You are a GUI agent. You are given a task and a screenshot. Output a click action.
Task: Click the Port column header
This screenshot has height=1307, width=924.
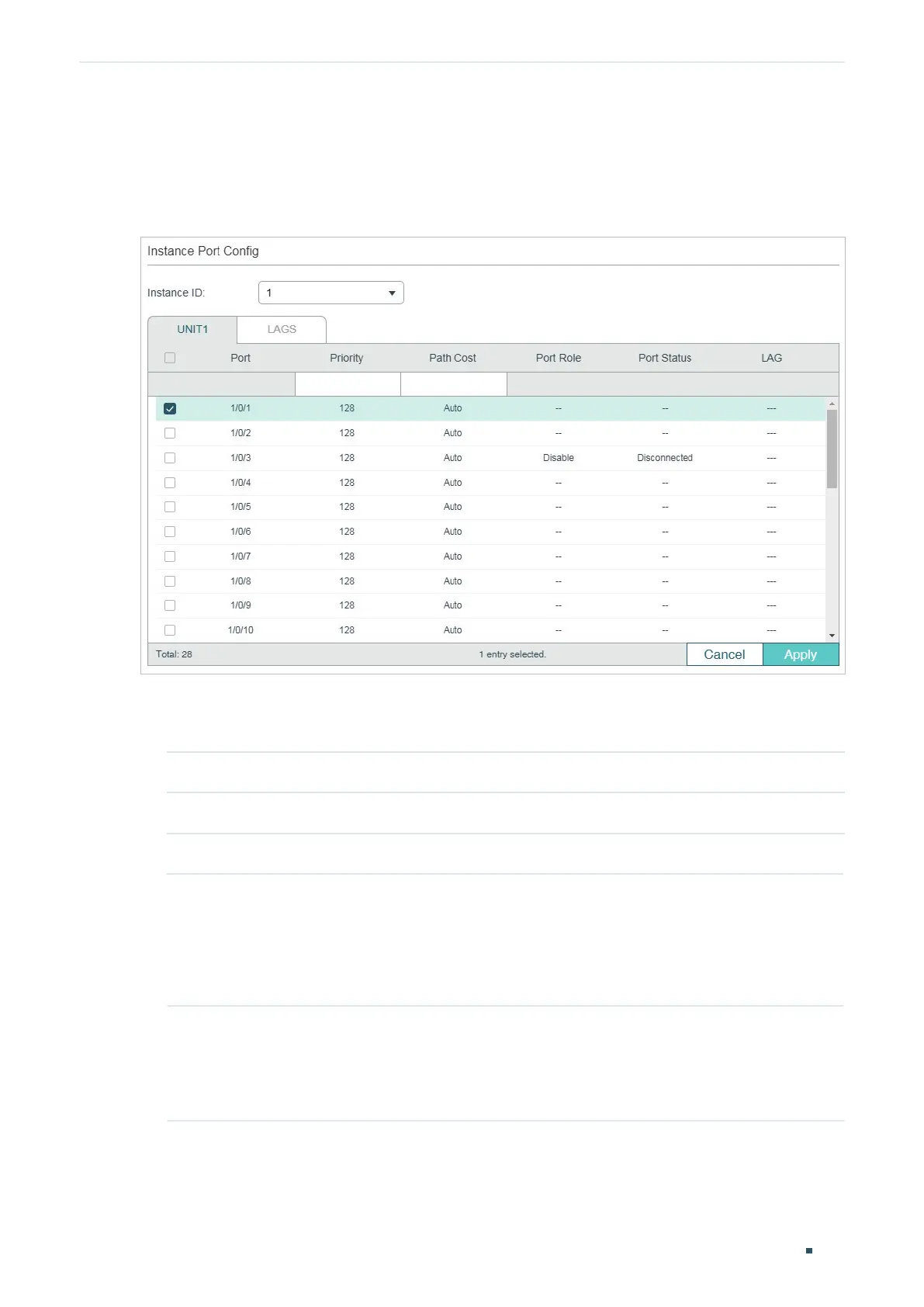[241, 358]
